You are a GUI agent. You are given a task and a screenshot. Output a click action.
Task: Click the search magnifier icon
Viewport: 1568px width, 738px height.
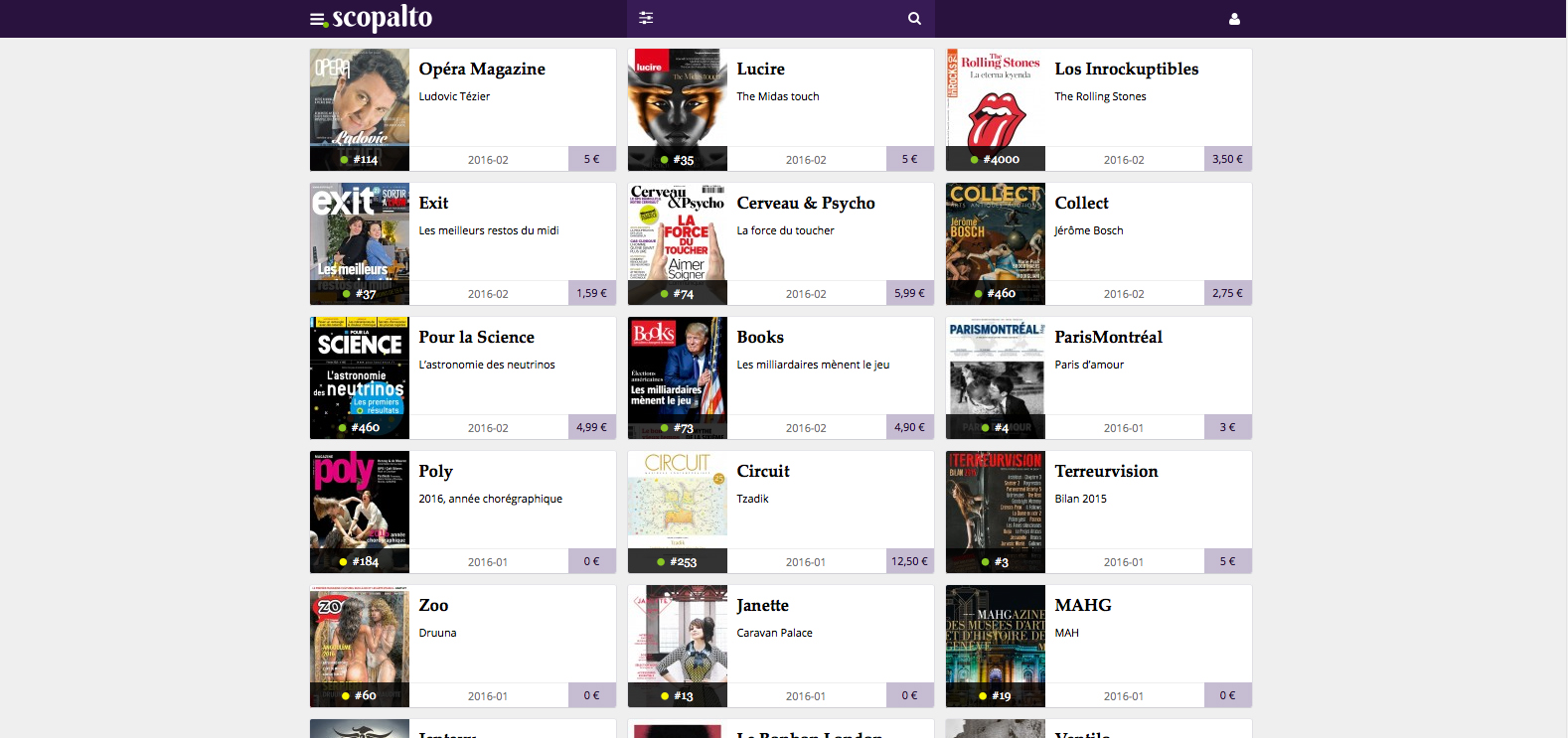(914, 18)
